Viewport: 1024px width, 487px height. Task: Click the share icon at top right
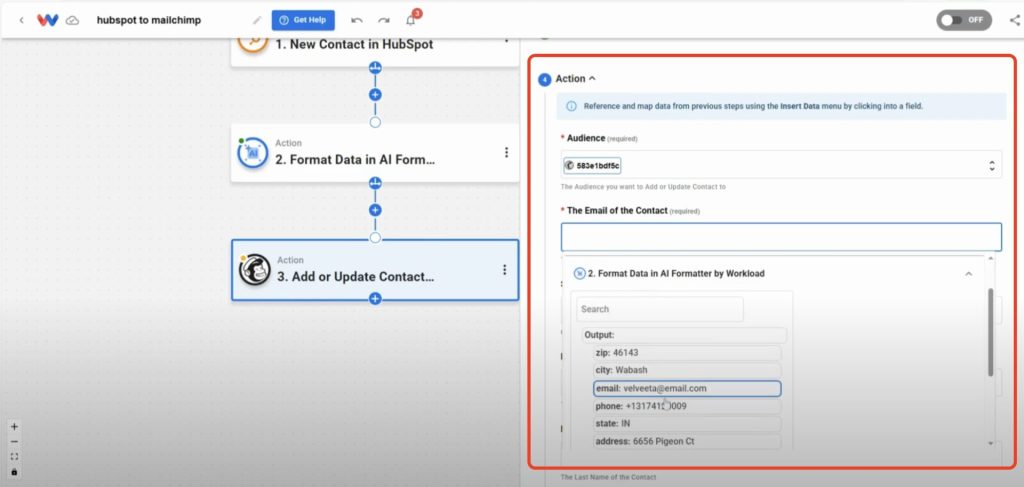(1014, 20)
